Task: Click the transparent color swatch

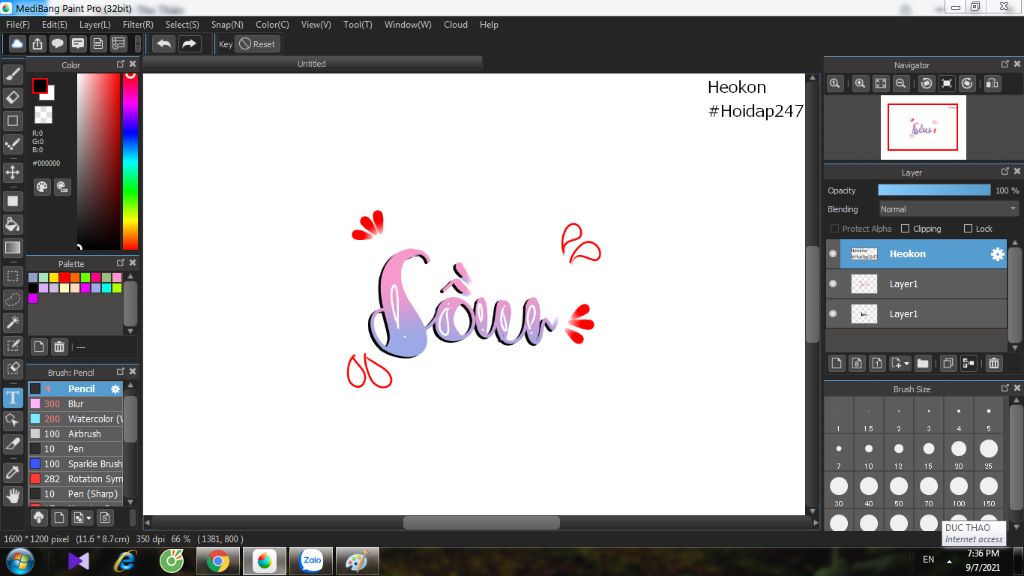Action: tap(43, 115)
